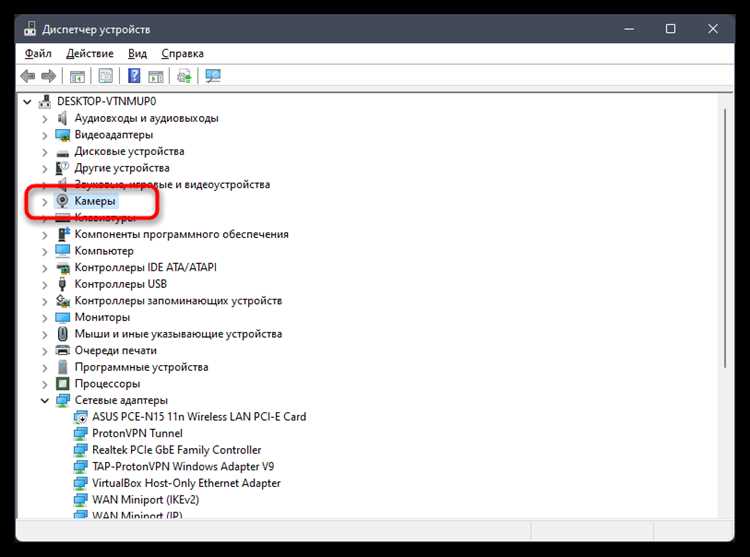Collapse the Сетевые адаптеры category
Viewport: 750px width, 557px height.
(x=44, y=401)
